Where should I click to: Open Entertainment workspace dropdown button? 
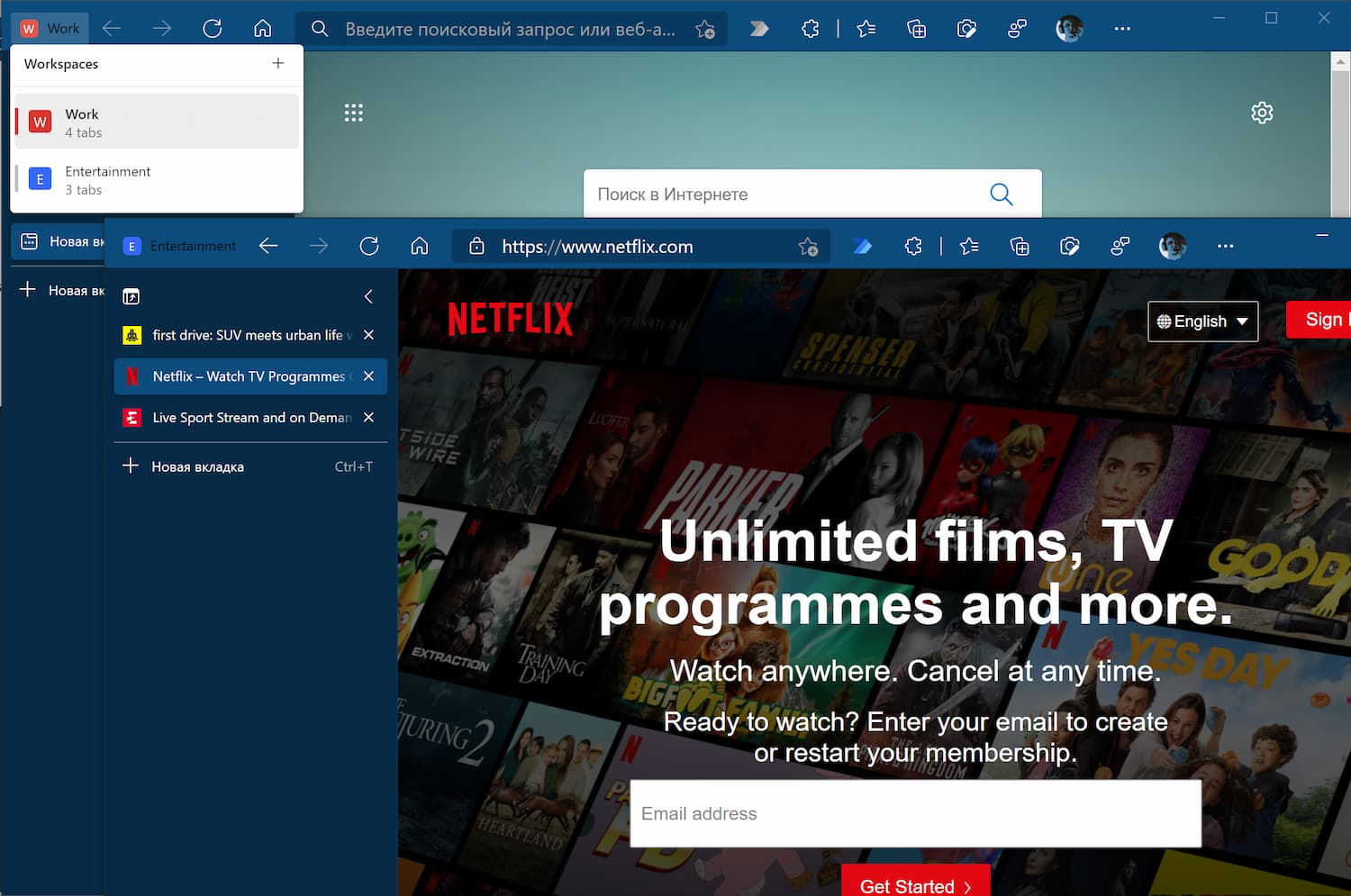tap(179, 246)
